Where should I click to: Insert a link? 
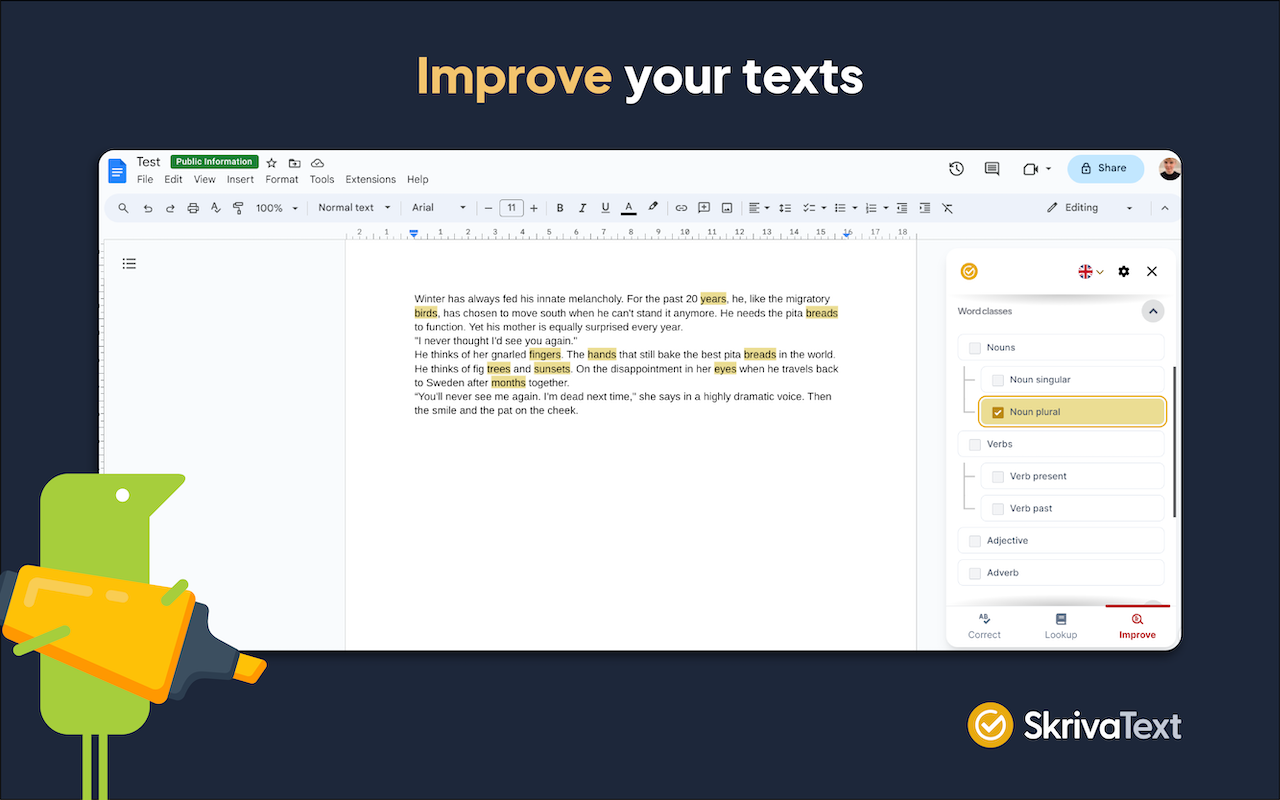tap(681, 208)
